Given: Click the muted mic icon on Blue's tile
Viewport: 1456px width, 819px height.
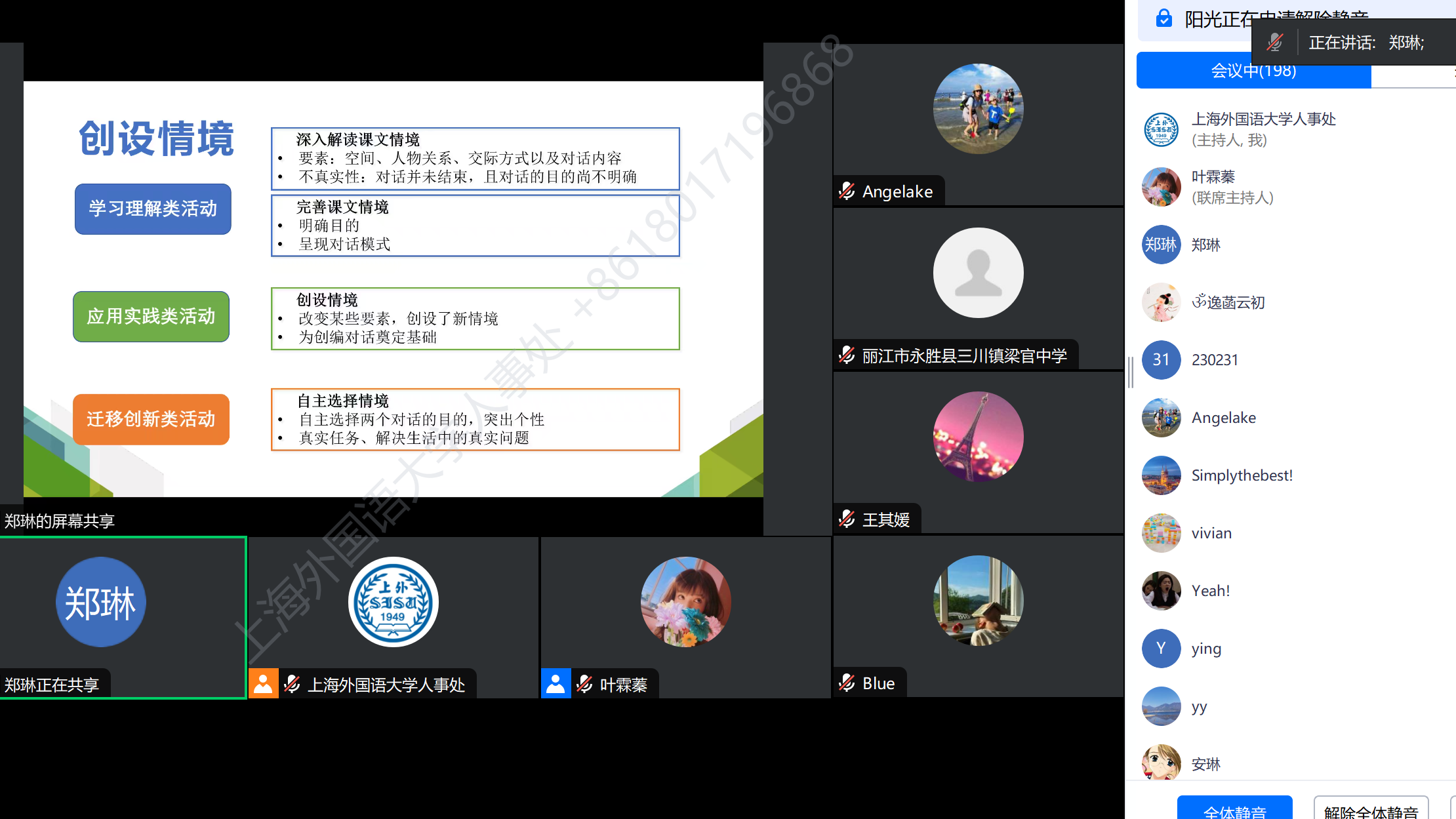Looking at the screenshot, I should coord(847,683).
